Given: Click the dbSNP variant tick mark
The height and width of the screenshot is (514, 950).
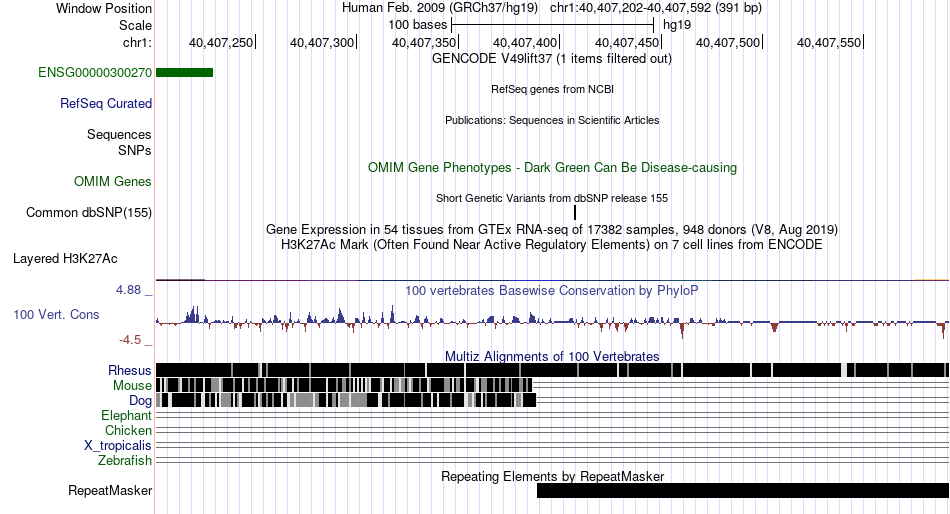Looking at the screenshot, I should pyautogui.click(x=575, y=212).
